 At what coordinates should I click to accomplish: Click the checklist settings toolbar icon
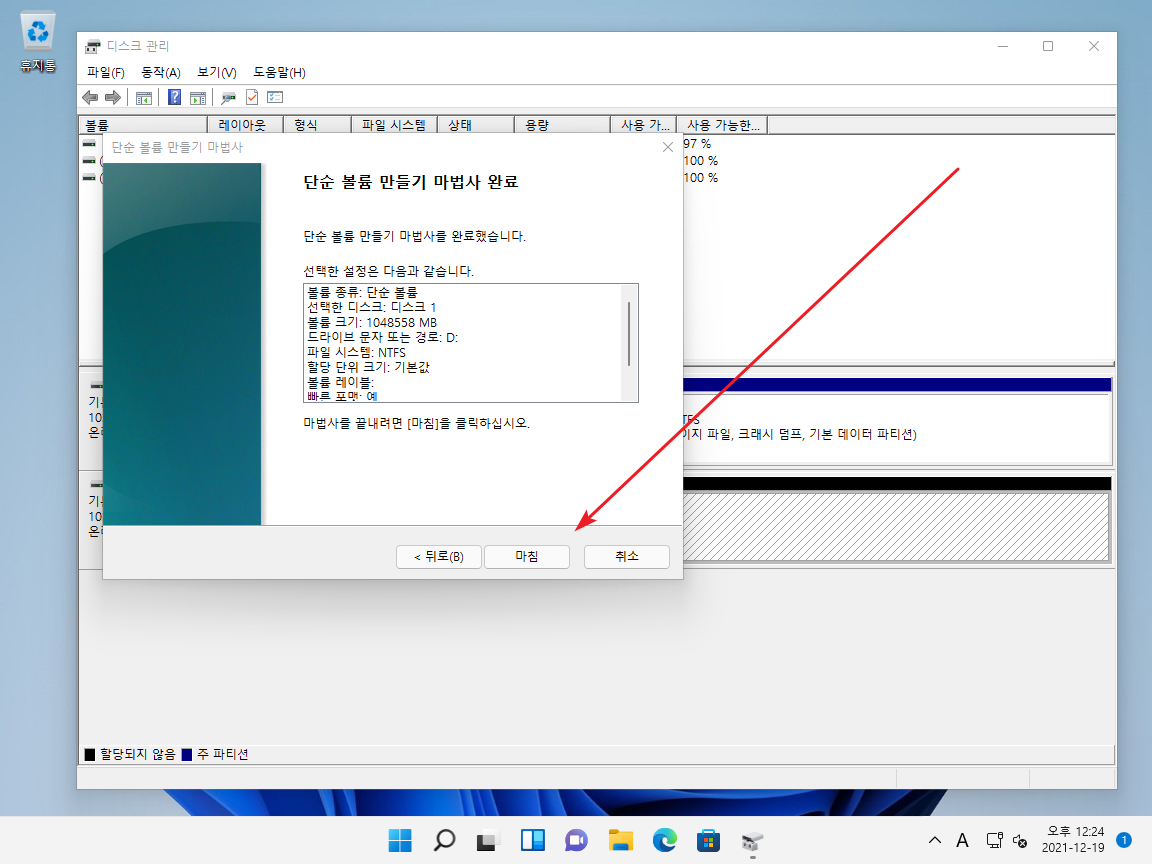275,97
